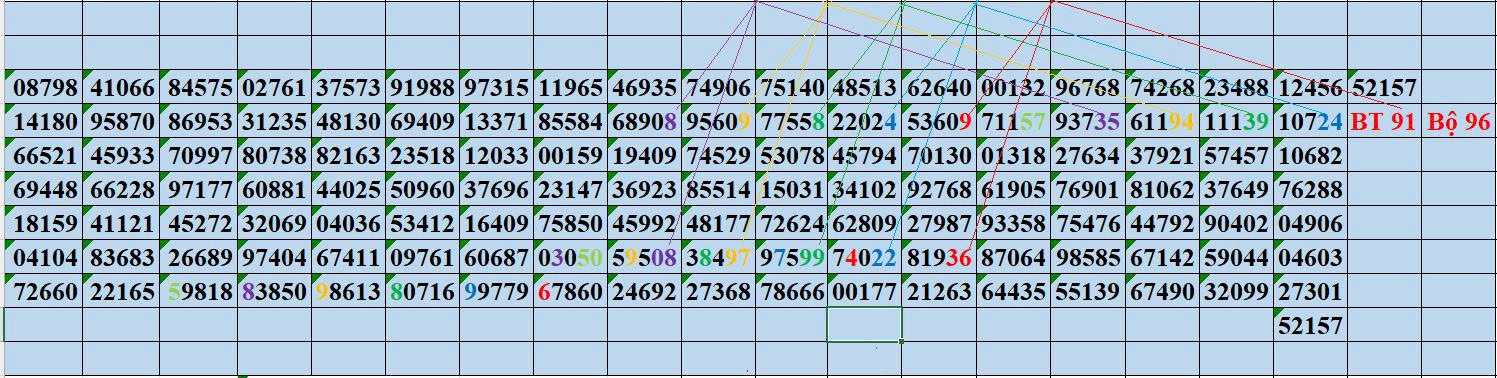
Task: Click the cell containing 52157 in top row
Action: pyautogui.click(x=1384, y=88)
